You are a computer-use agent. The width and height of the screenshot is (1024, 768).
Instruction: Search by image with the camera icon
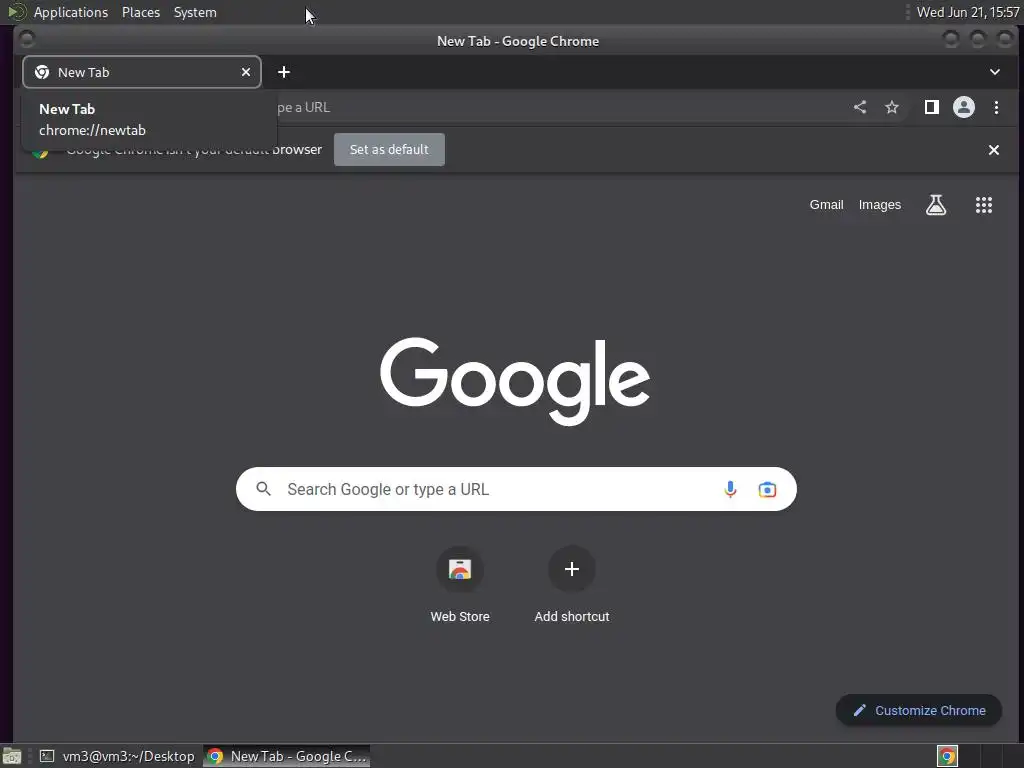[x=767, y=489]
